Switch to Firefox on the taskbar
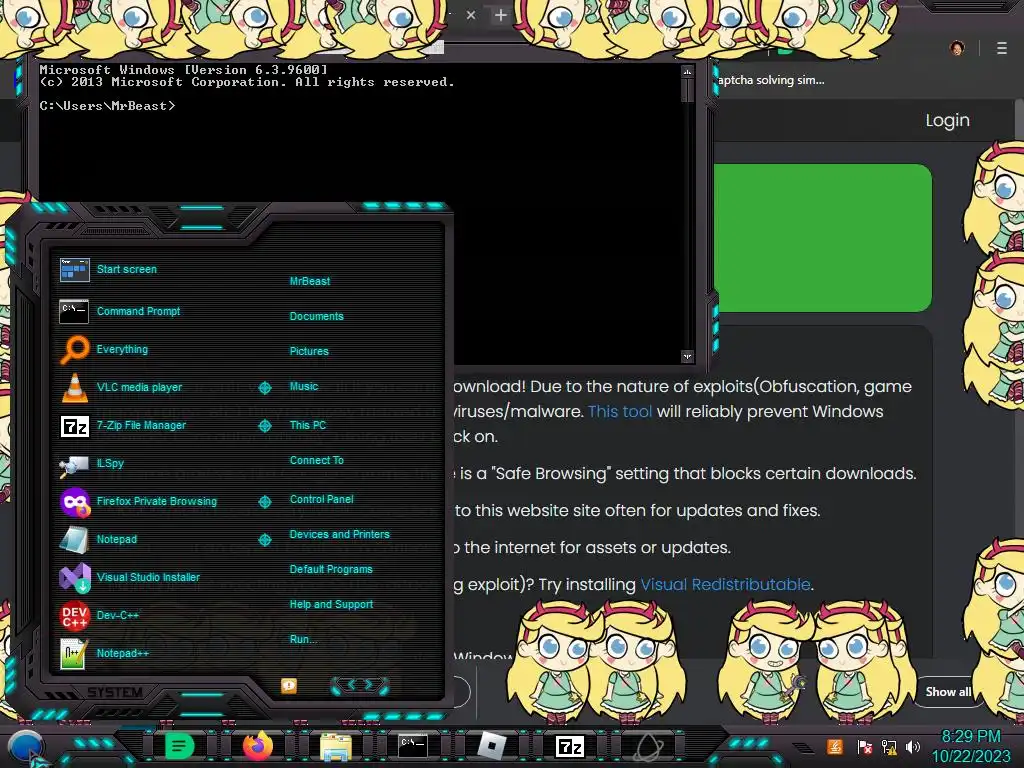The width and height of the screenshot is (1024, 768). click(x=258, y=746)
